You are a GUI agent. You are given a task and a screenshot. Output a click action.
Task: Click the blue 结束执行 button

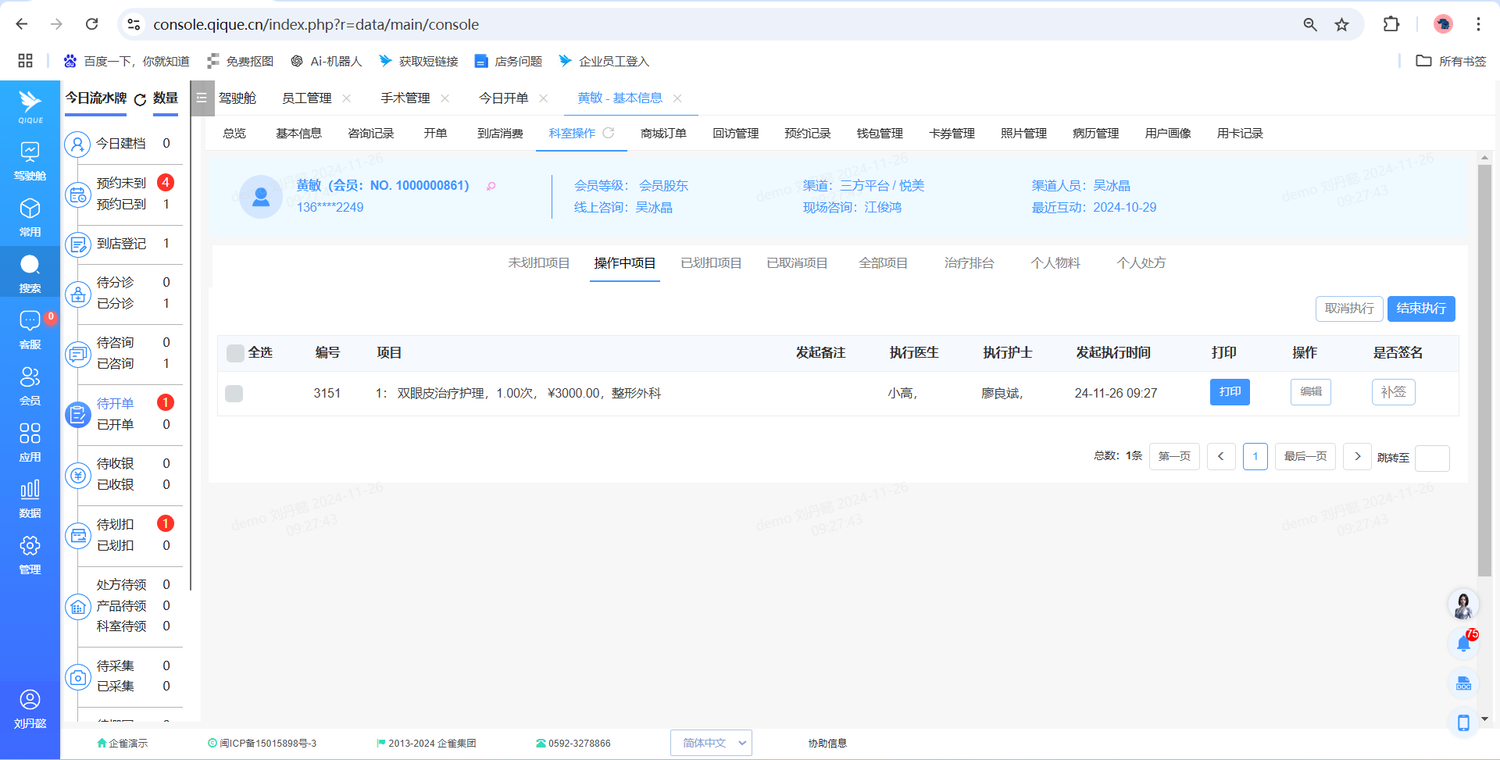pyautogui.click(x=1420, y=309)
